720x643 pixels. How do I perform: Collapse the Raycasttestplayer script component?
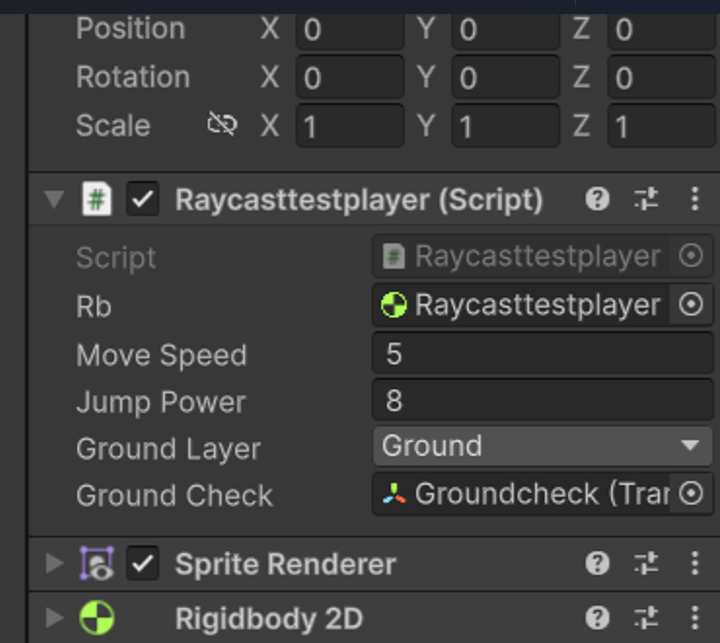[54, 200]
